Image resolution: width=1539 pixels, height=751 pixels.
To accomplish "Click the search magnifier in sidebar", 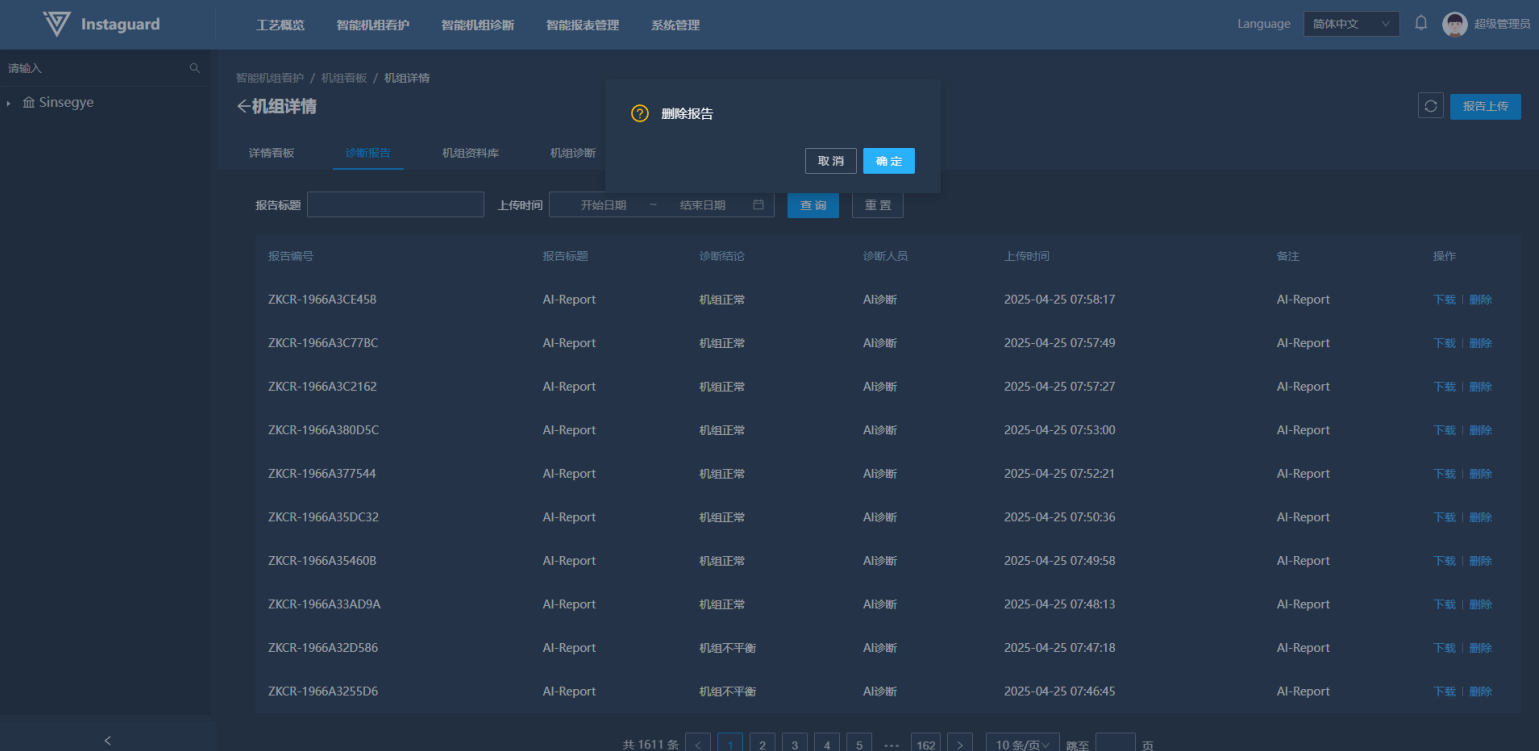I will coord(195,68).
